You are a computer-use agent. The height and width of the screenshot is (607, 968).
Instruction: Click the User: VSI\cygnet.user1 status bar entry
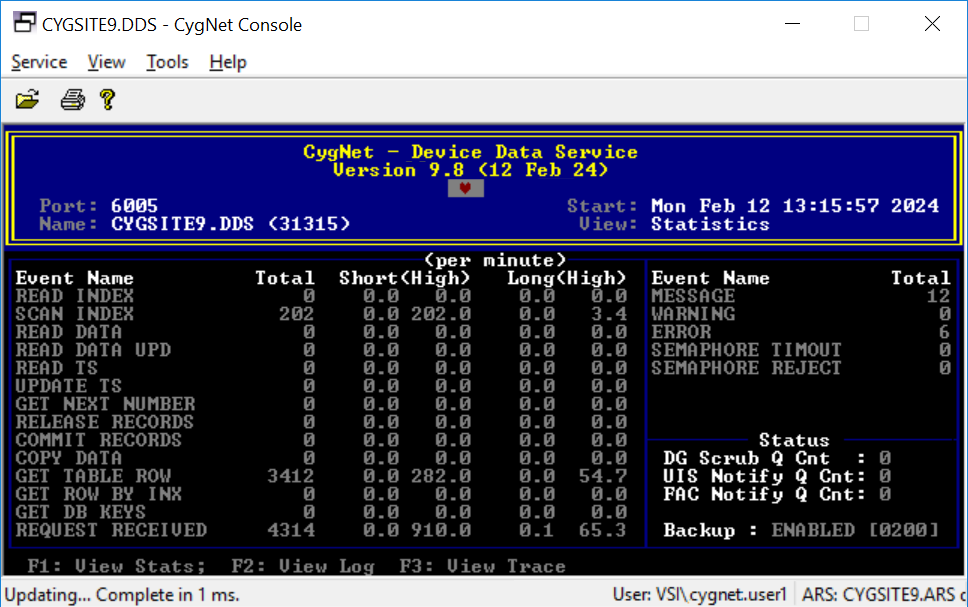(x=699, y=595)
